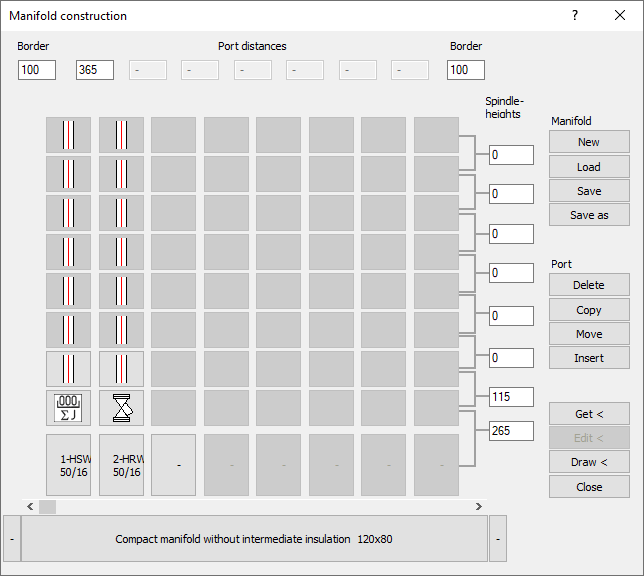Select fourth-row pipe cell in column 1
644x576 pixels.
pos(69,252)
